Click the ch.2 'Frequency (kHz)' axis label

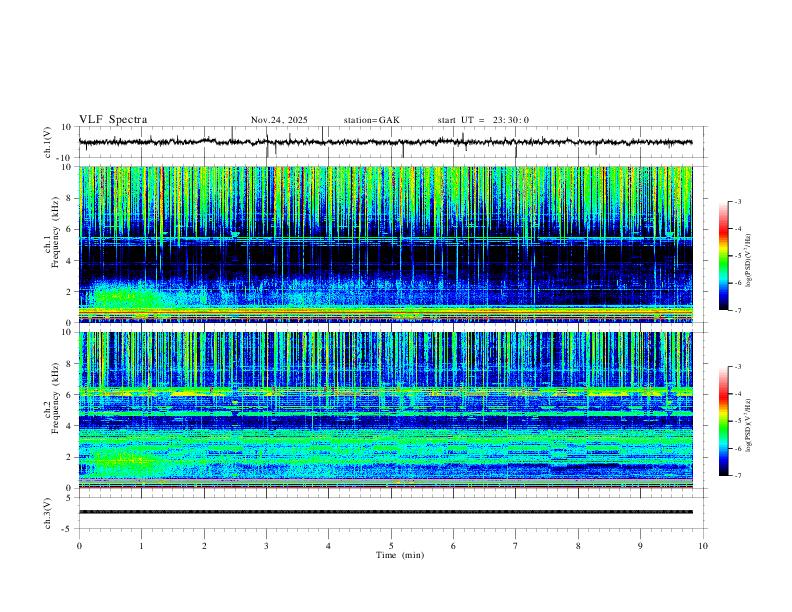pos(55,397)
